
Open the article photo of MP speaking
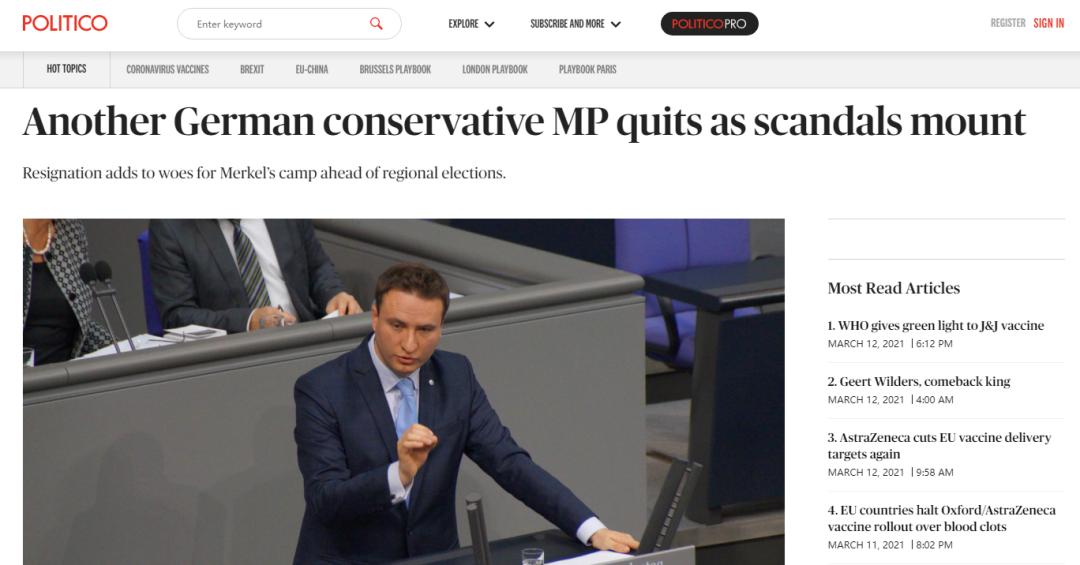[x=404, y=392]
